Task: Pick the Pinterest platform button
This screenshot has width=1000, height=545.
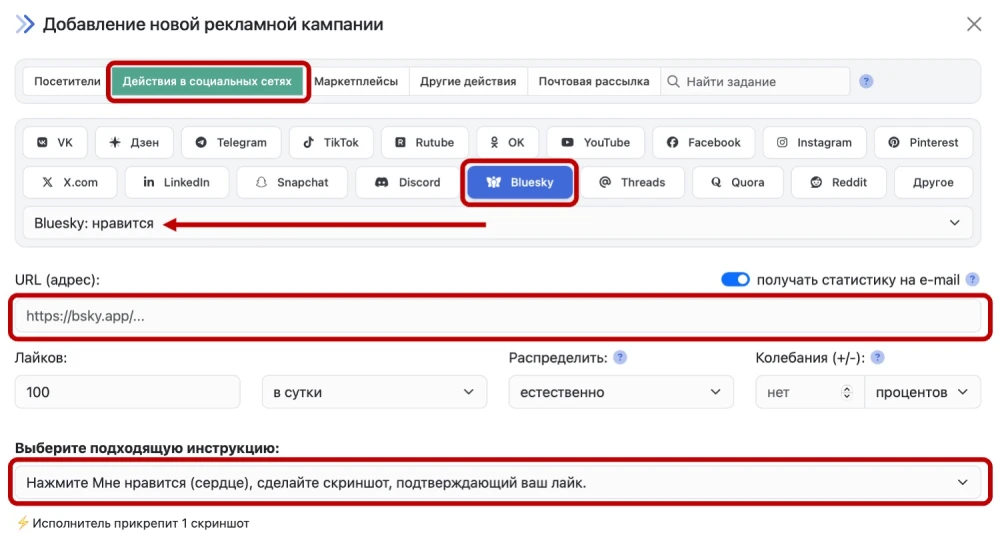Action: click(x=923, y=142)
